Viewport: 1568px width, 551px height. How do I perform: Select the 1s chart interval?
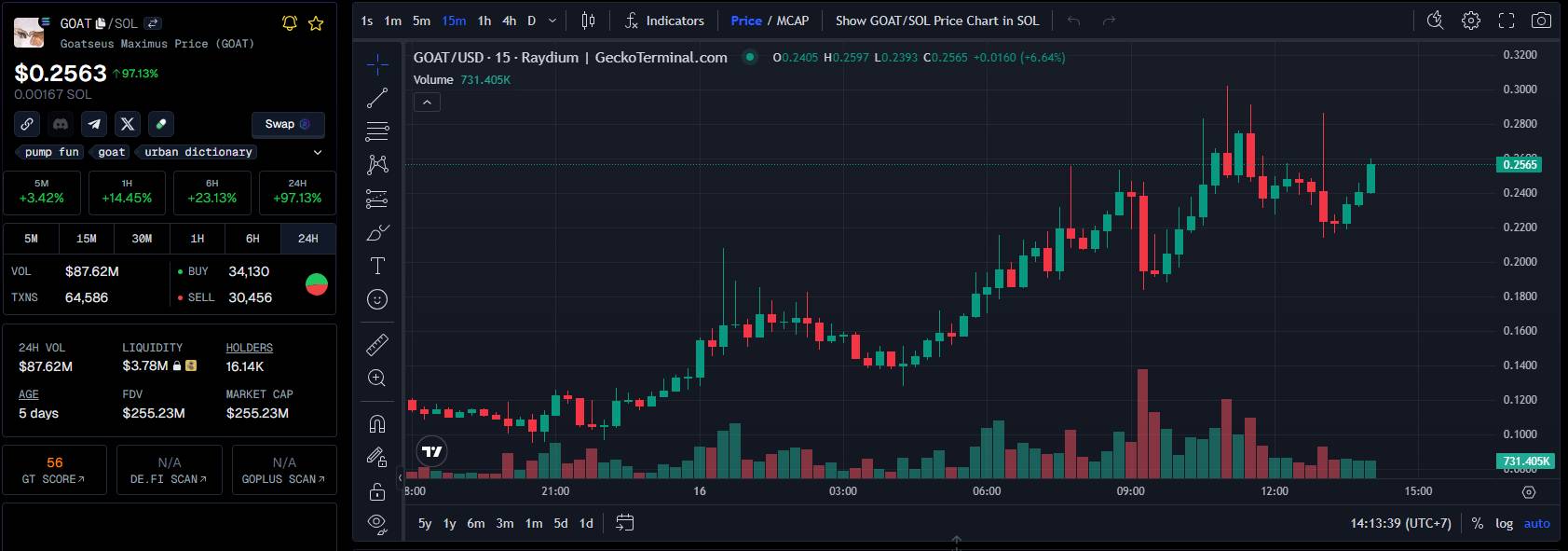[367, 21]
